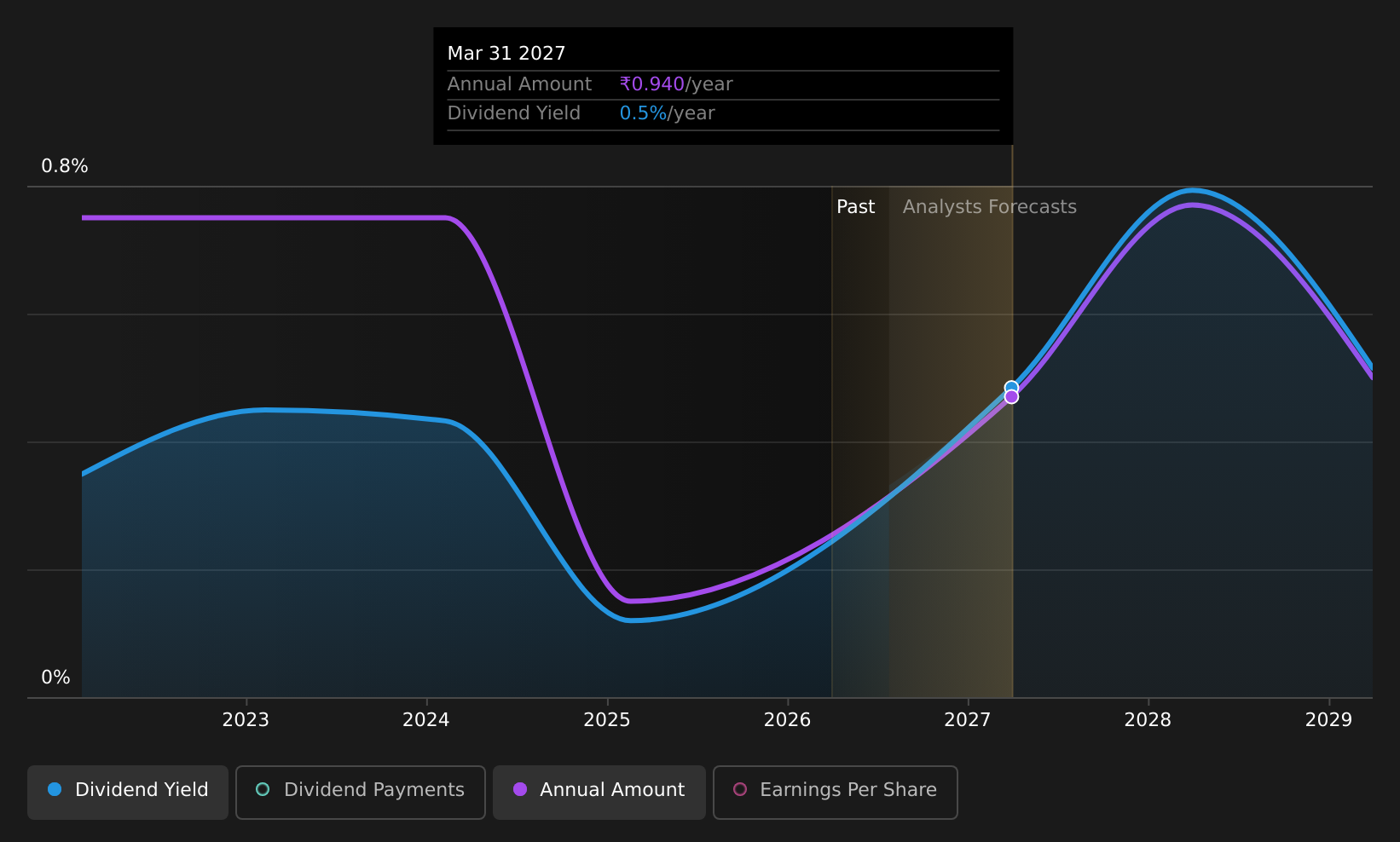Toggle the Dividend Payments series
Screen dimensions: 1400x842
pos(361,792)
